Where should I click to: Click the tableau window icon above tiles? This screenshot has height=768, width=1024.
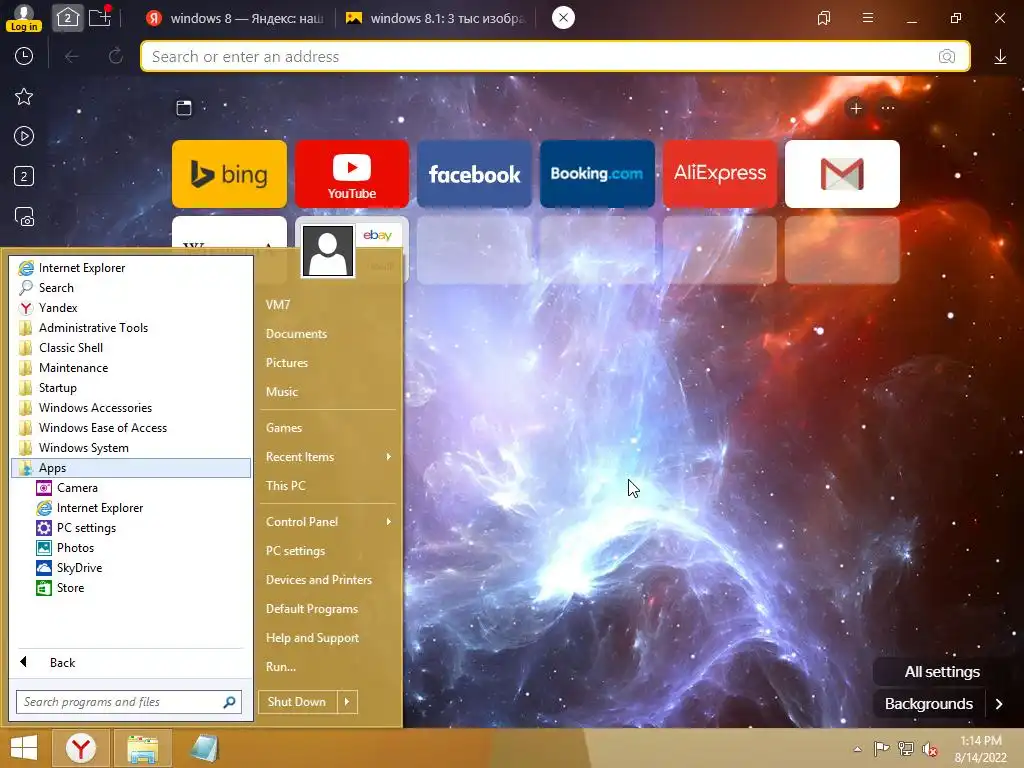click(x=184, y=108)
